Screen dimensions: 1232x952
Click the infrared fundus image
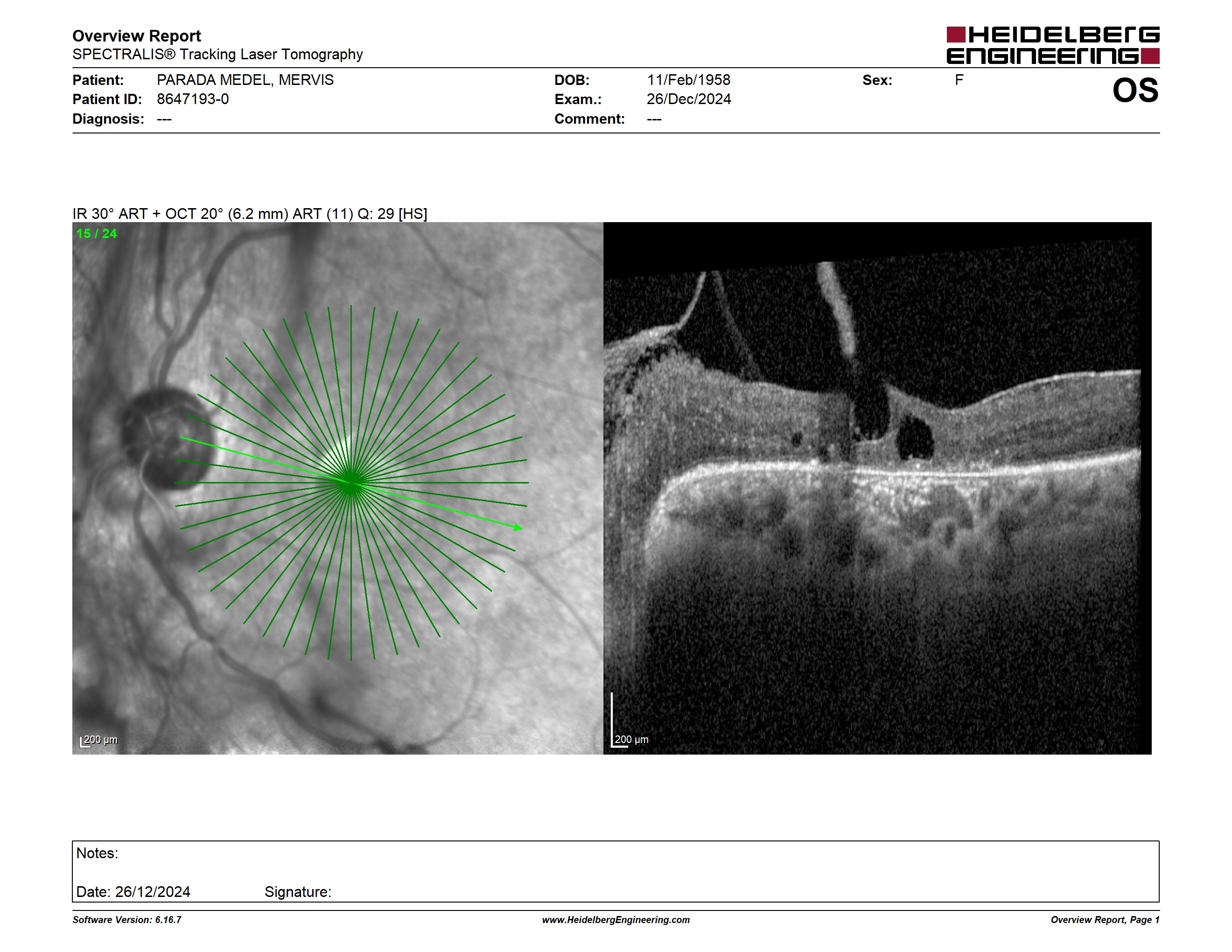337,488
